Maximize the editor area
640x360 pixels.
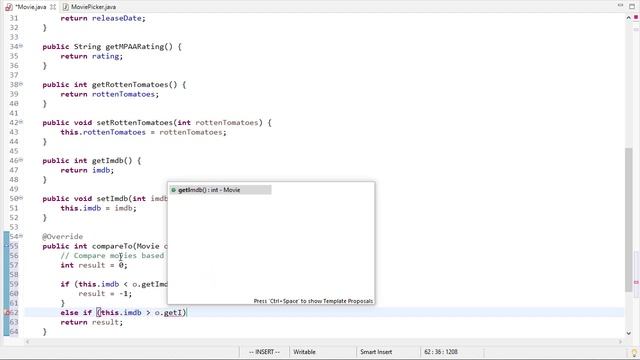coord(632,6)
